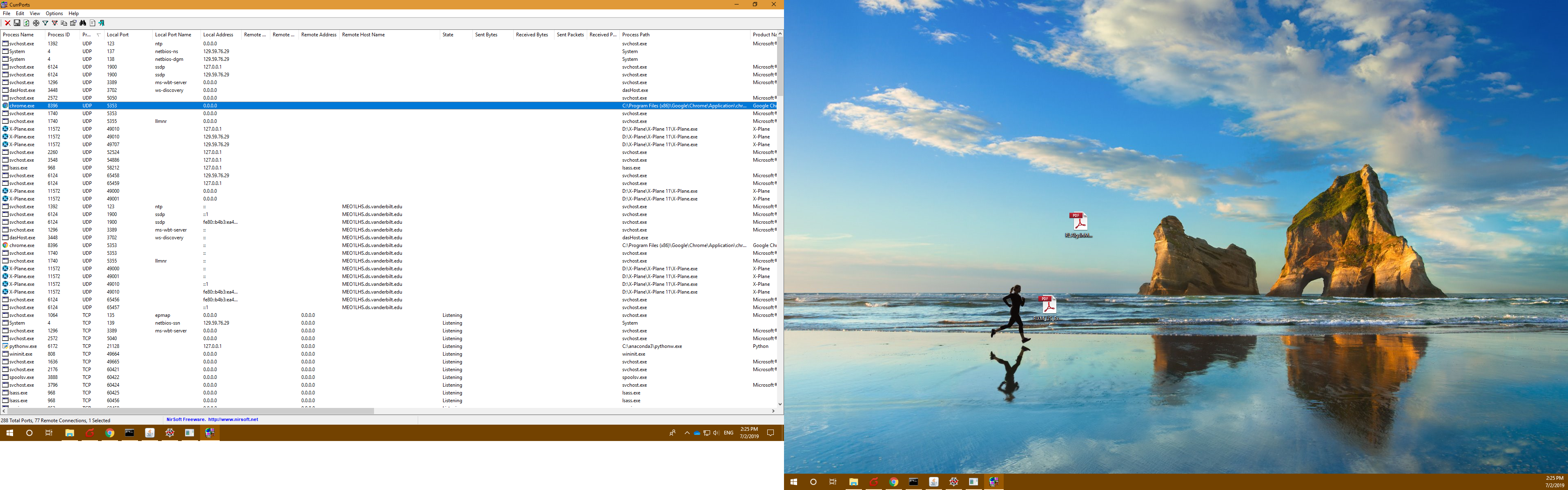Click the Save Selected Items floppy icon
Image resolution: width=1568 pixels, height=490 pixels.
pyautogui.click(x=17, y=23)
